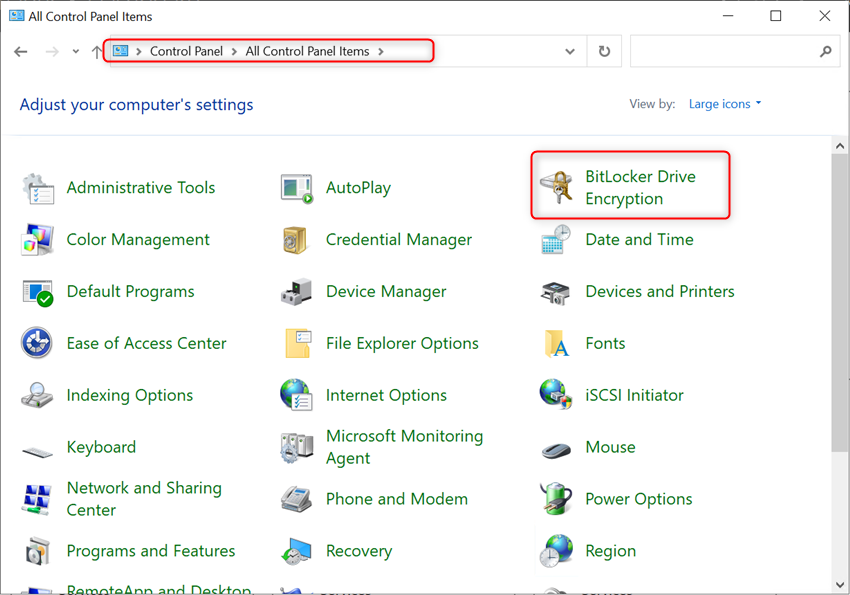Click the scrollbar down arrow

(x=840, y=585)
